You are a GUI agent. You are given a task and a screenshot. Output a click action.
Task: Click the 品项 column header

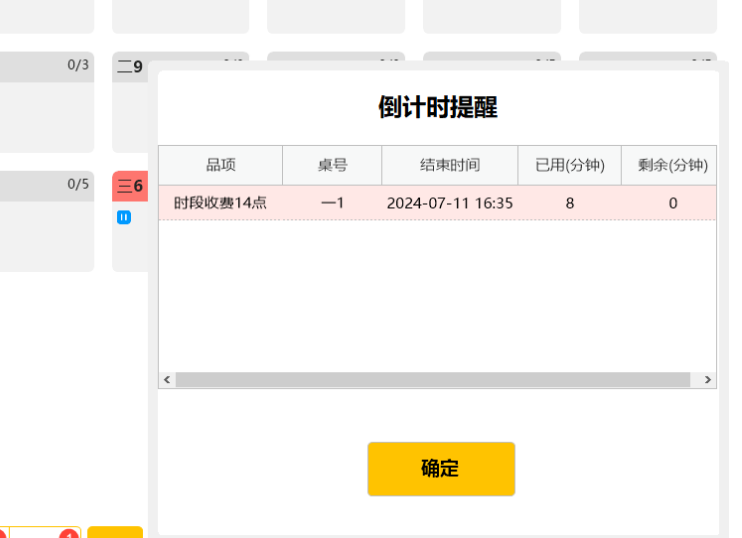(x=220, y=165)
